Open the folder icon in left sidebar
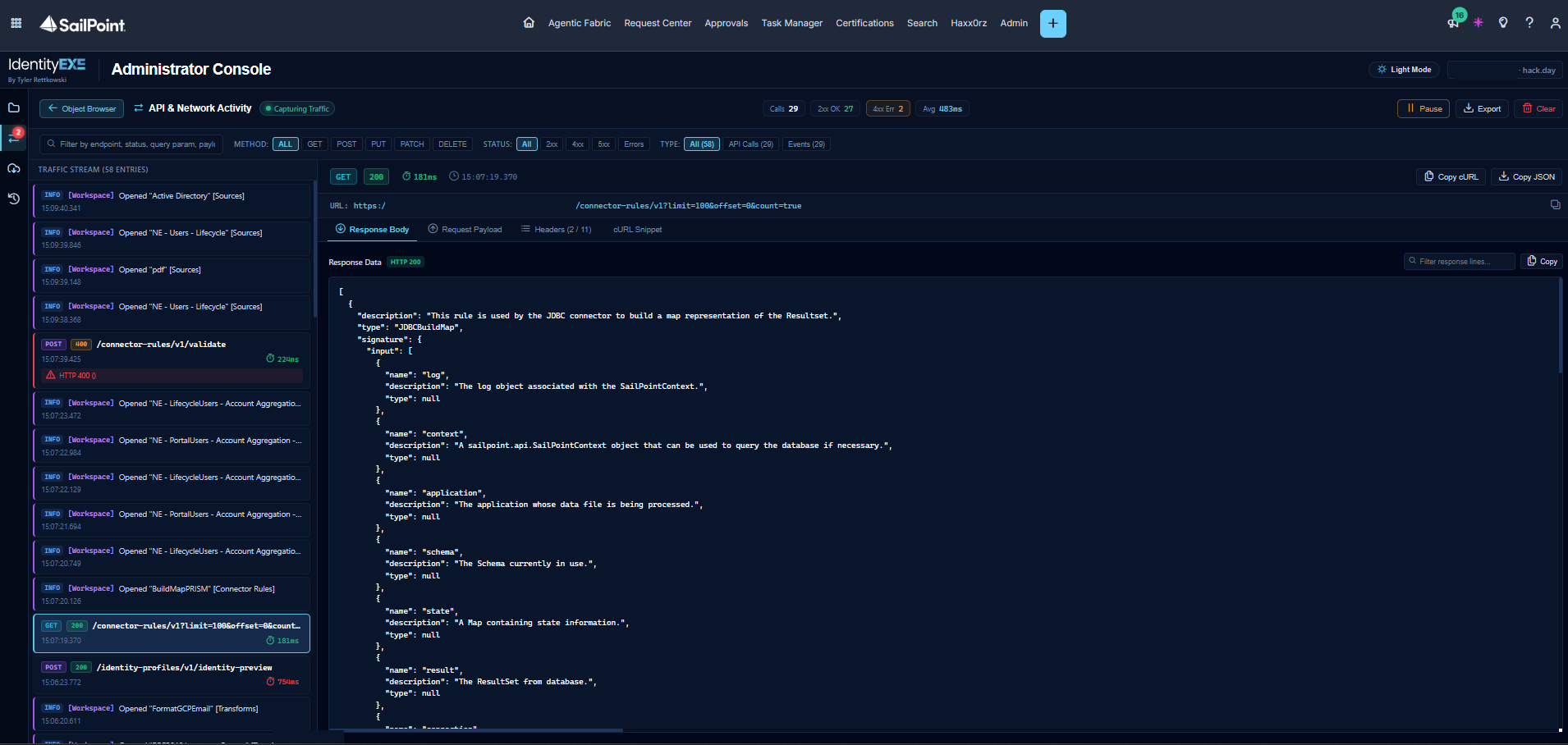 (14, 107)
